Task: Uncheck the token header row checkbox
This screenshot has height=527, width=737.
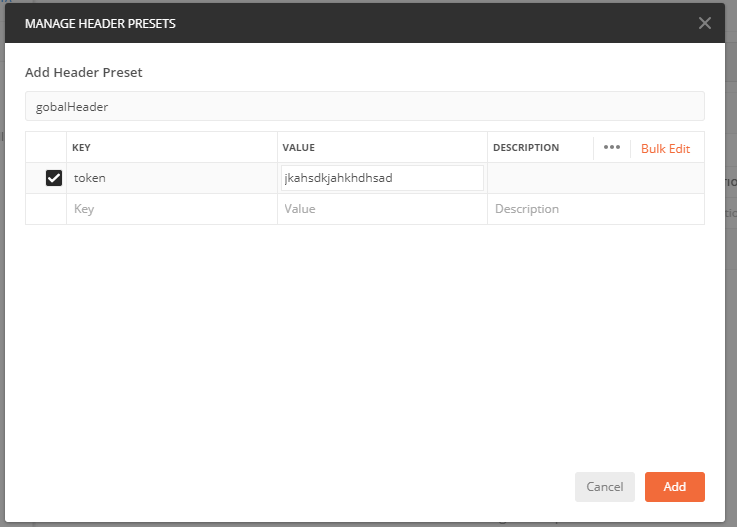Action: click(54, 178)
